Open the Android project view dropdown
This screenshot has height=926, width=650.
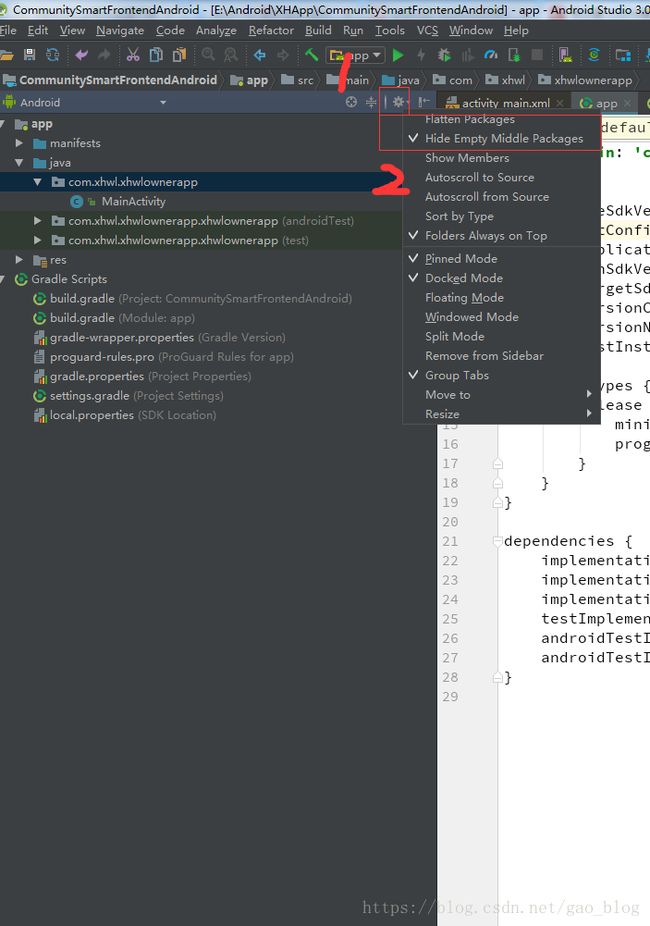pyautogui.click(x=163, y=102)
